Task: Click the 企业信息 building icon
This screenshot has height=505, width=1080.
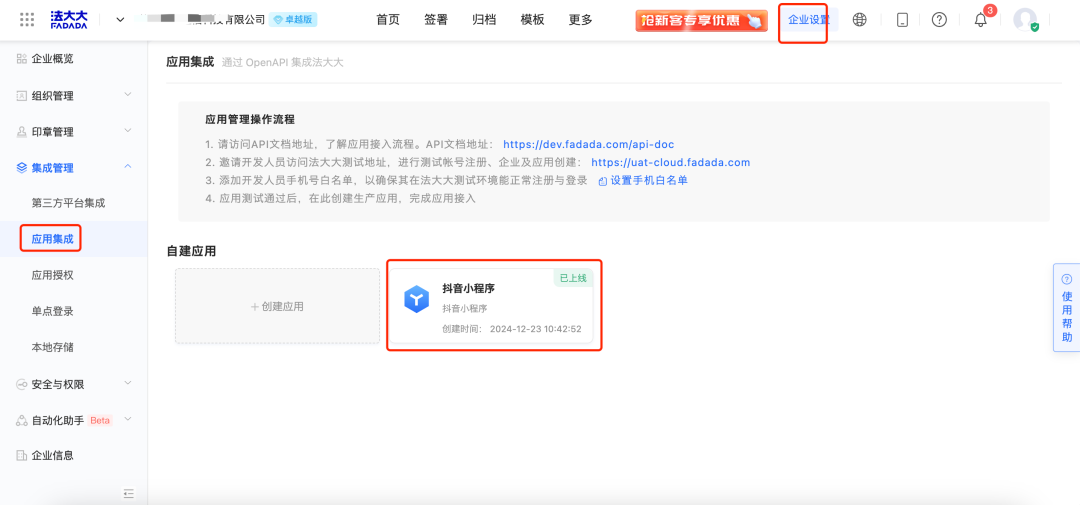Action: (21, 455)
